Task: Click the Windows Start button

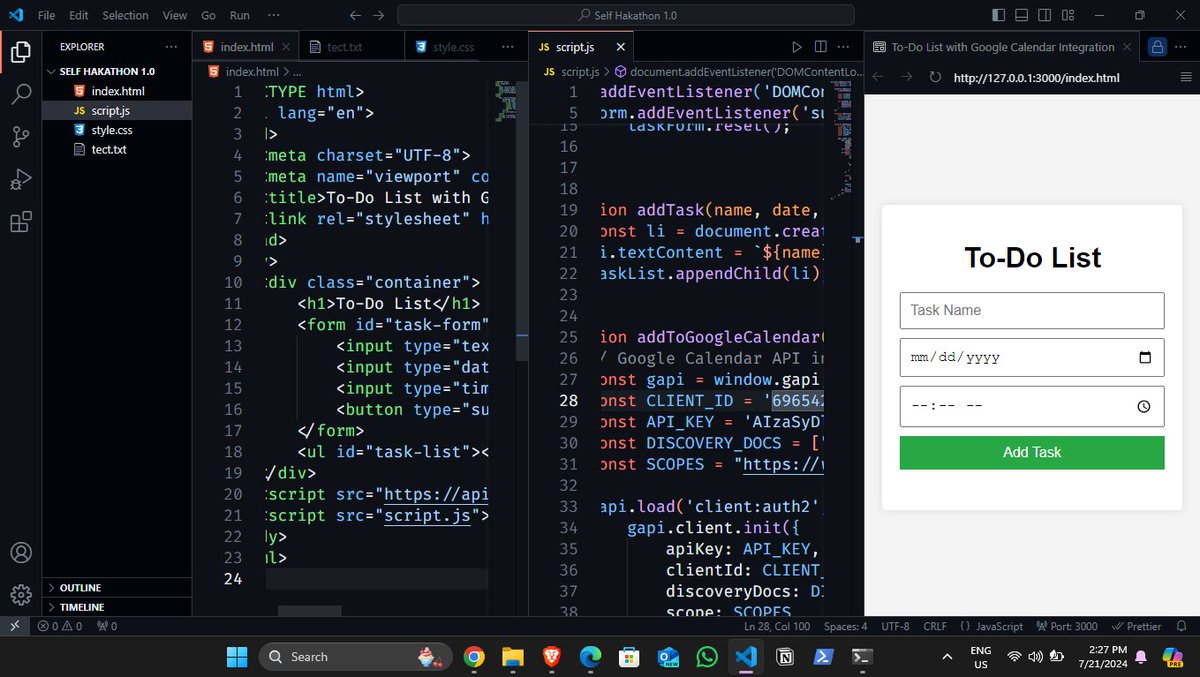Action: (237, 656)
